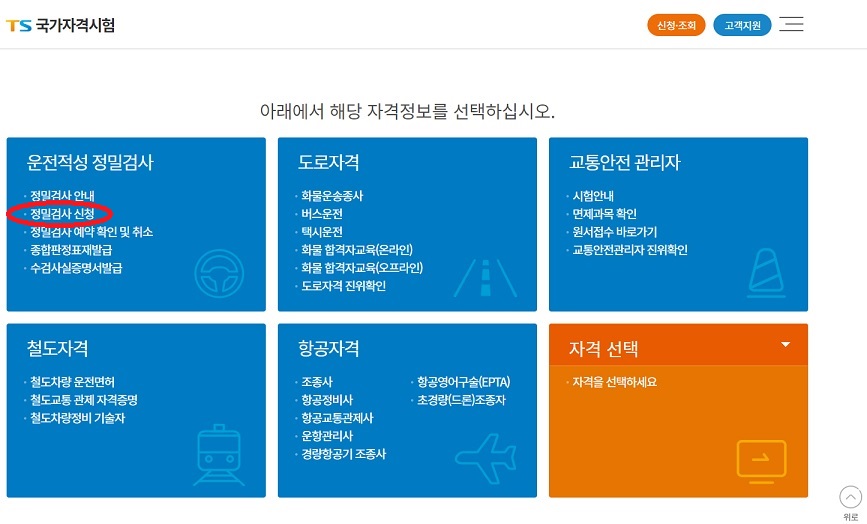Image resolution: width=867 pixels, height=524 pixels.
Task: Click the 교통안전 관리자 card heading
Action: (x=625, y=163)
